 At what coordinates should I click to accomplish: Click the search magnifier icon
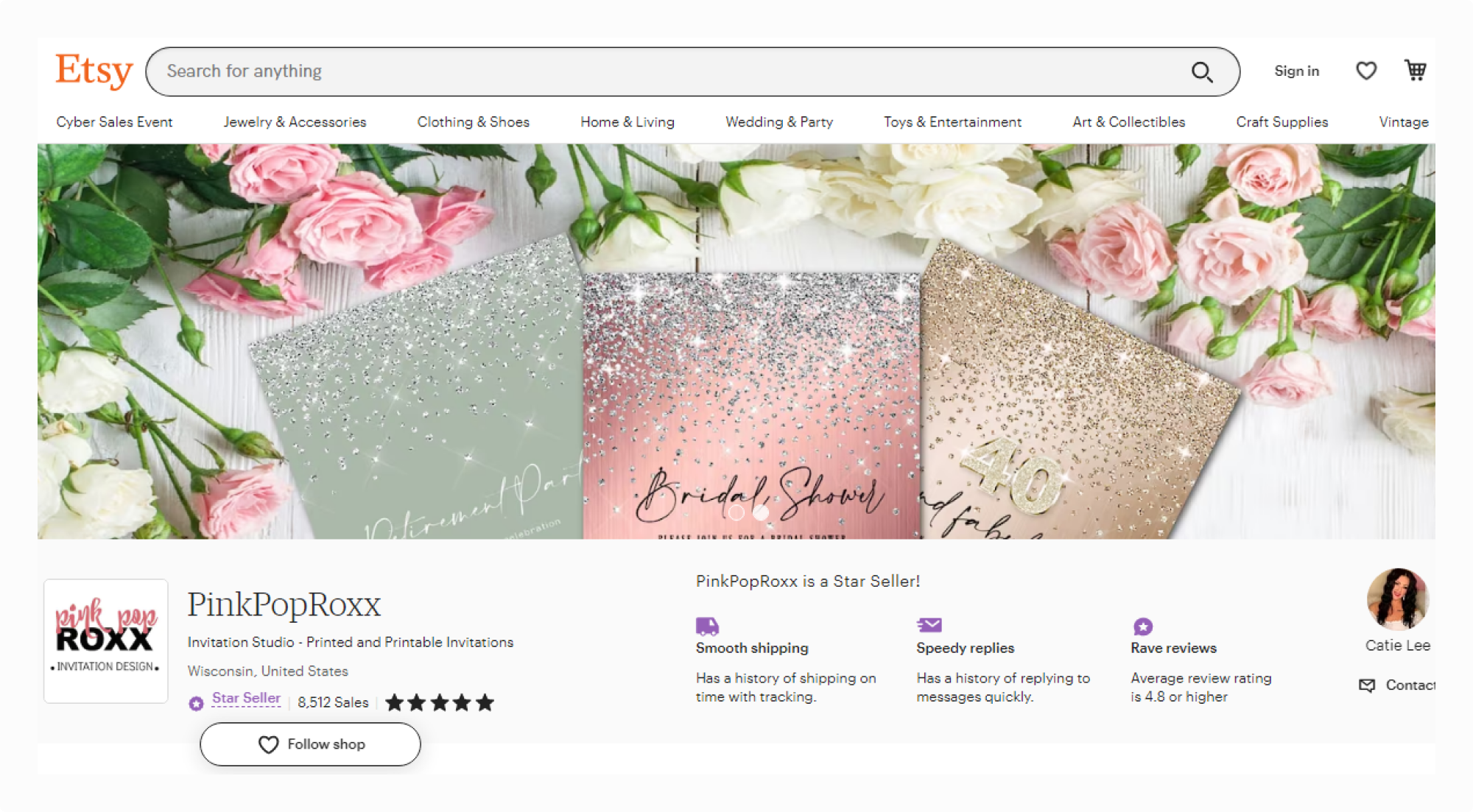click(1202, 71)
